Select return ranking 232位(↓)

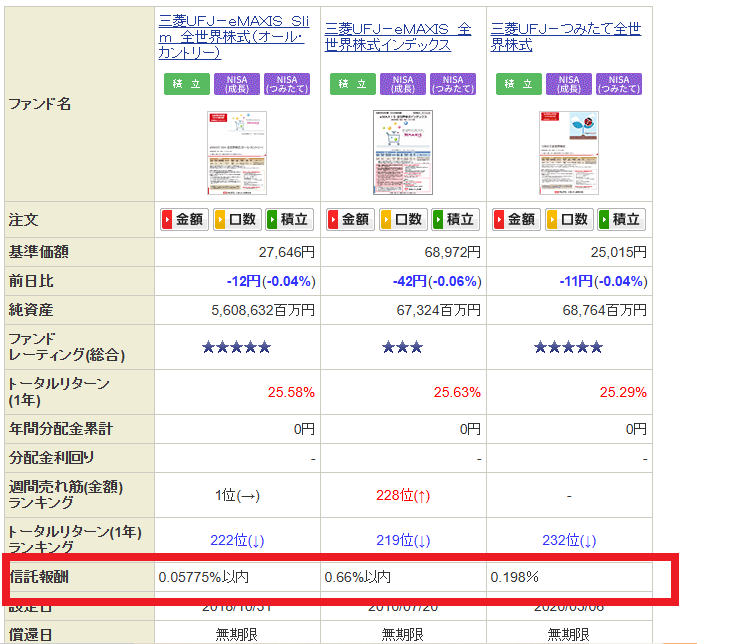(569, 540)
